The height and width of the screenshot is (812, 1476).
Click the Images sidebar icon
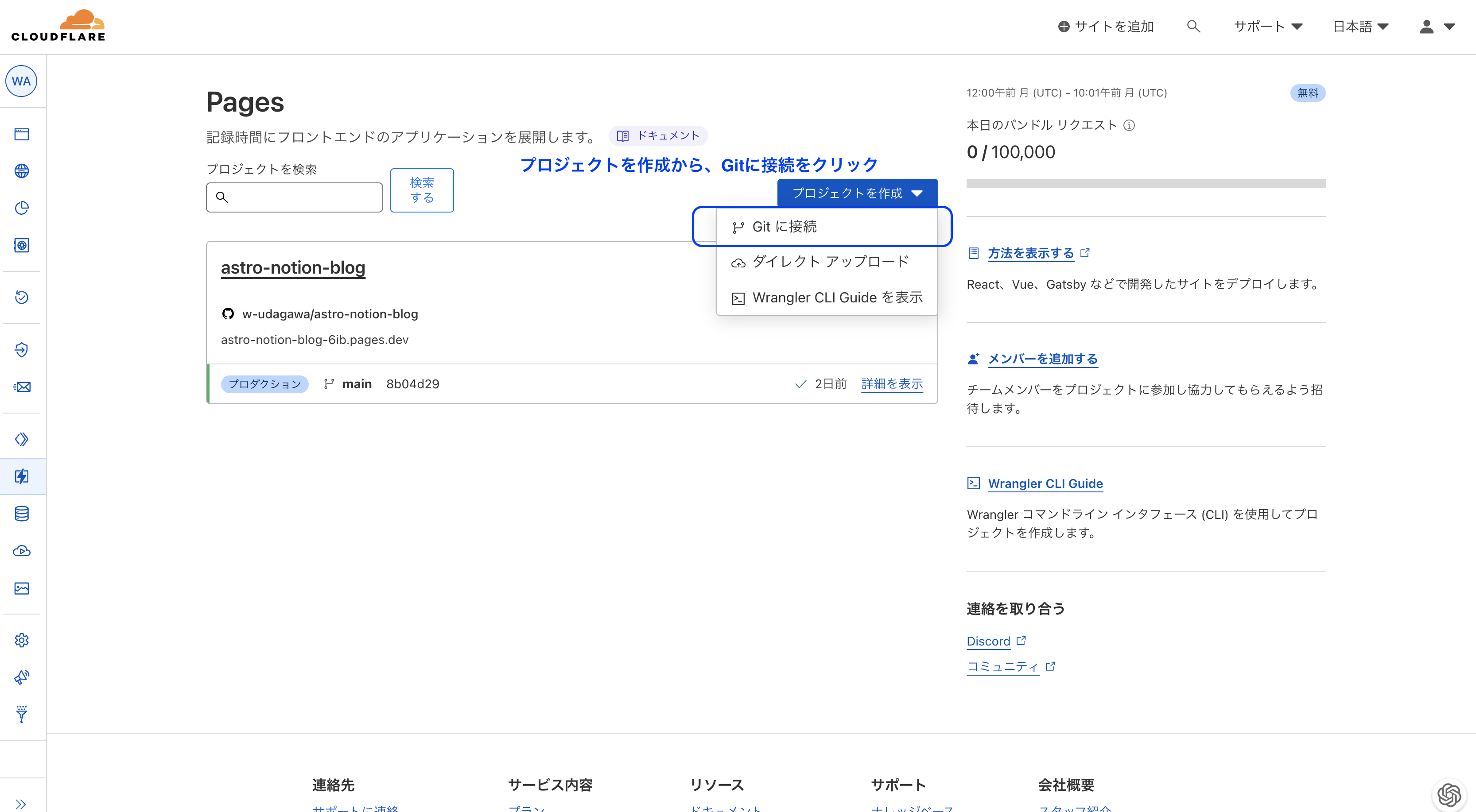point(22,588)
